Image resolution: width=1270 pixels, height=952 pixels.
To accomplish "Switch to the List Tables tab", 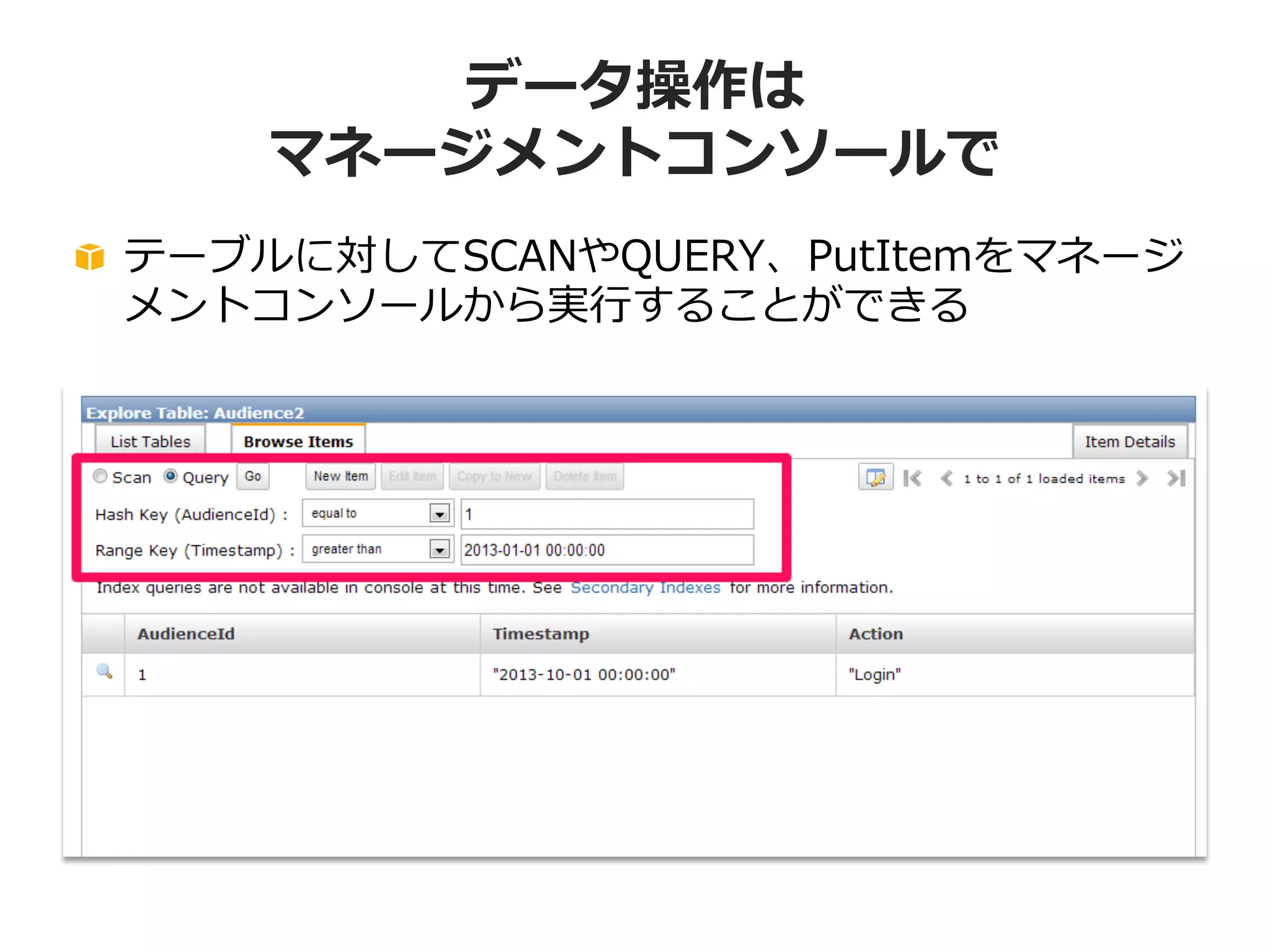I will (150, 441).
